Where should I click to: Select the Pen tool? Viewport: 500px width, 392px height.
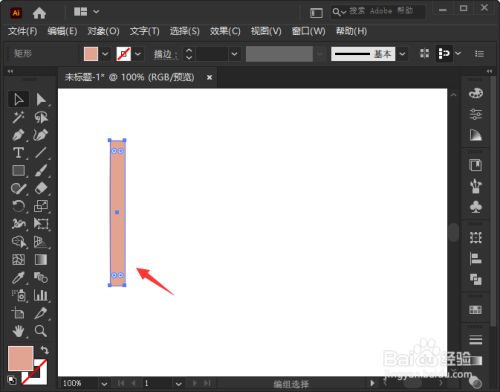click(x=18, y=135)
